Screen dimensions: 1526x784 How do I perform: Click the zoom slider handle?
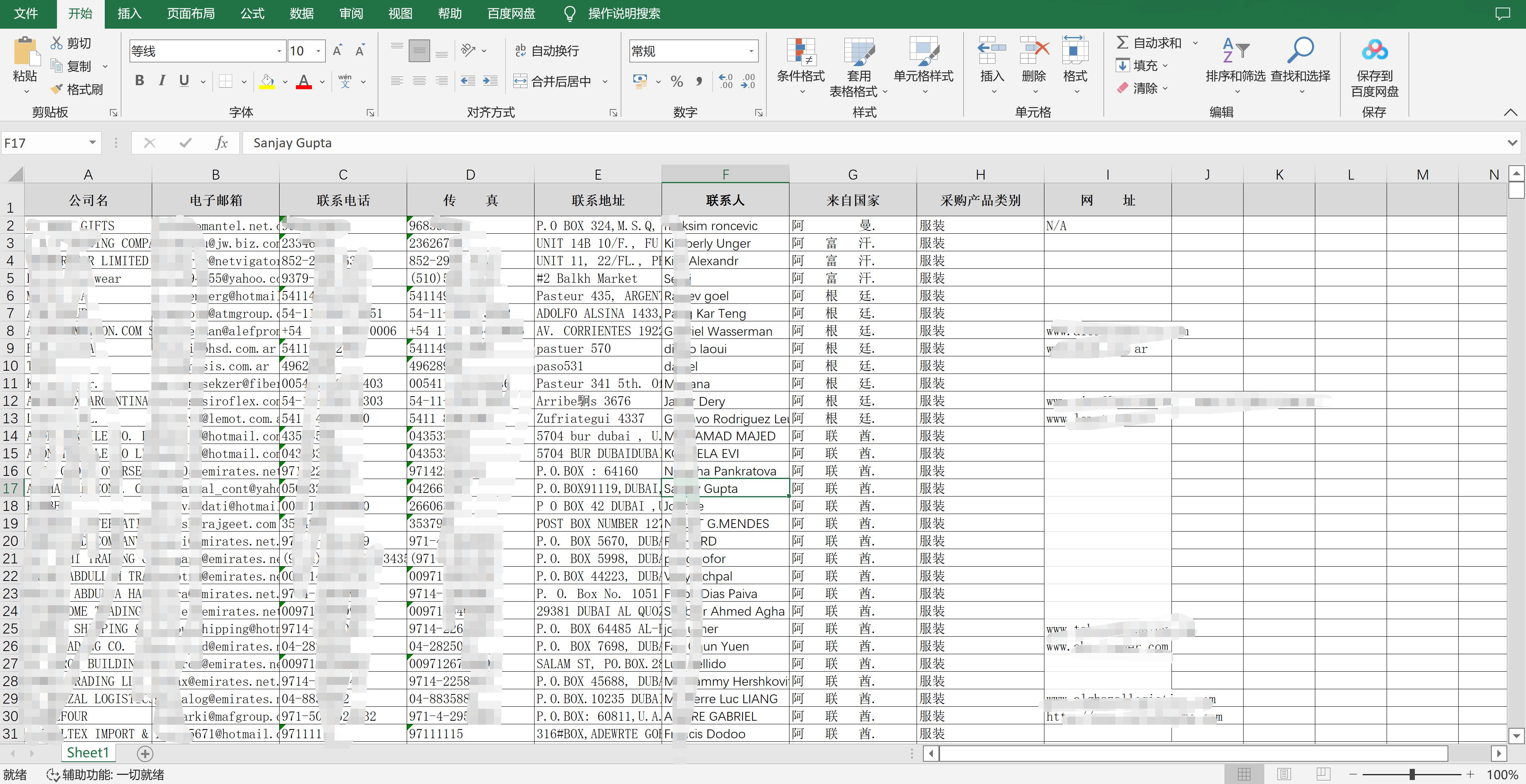[x=1412, y=774]
